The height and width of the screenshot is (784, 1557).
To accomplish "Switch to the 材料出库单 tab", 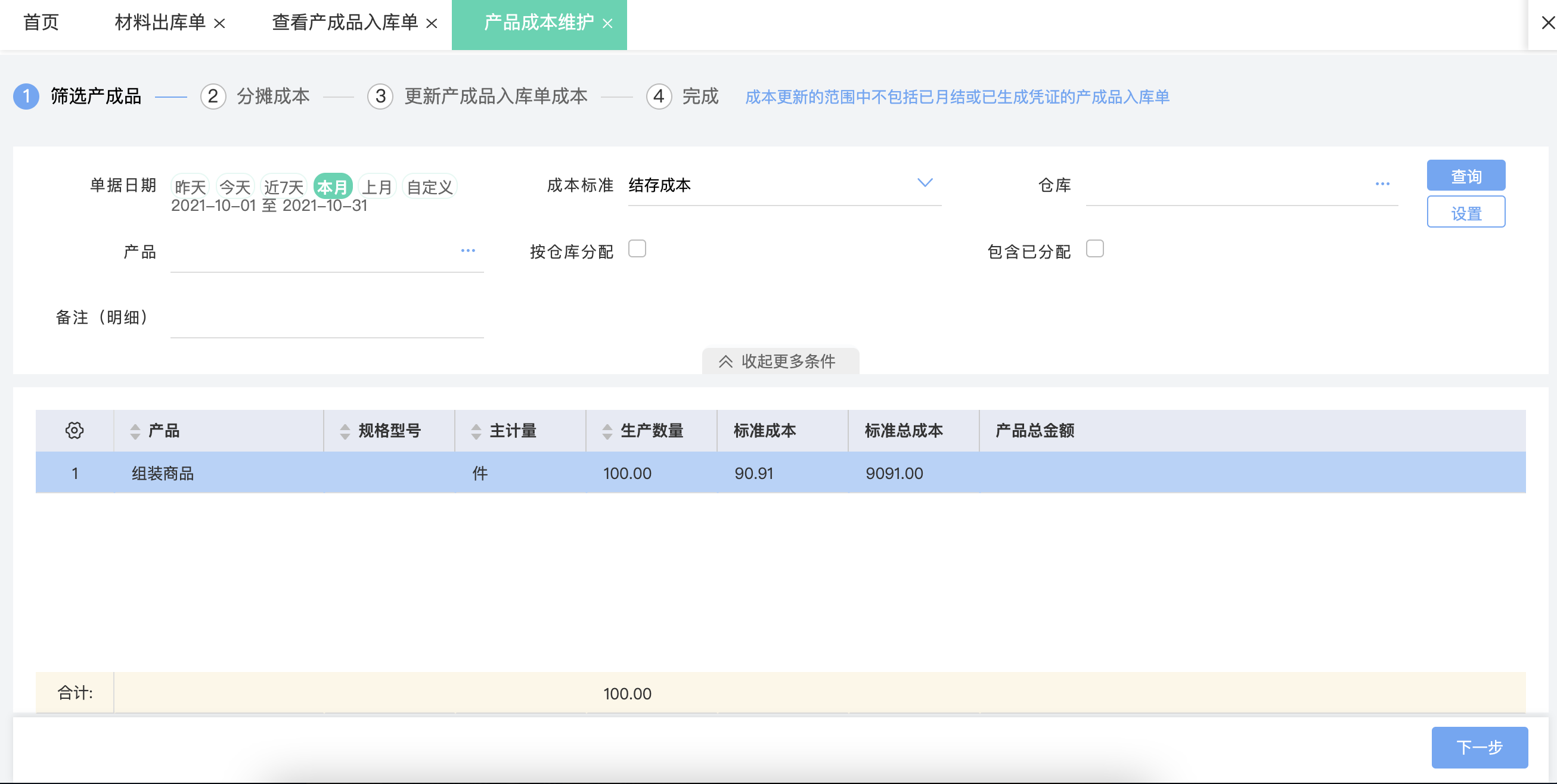I will pyautogui.click(x=160, y=23).
